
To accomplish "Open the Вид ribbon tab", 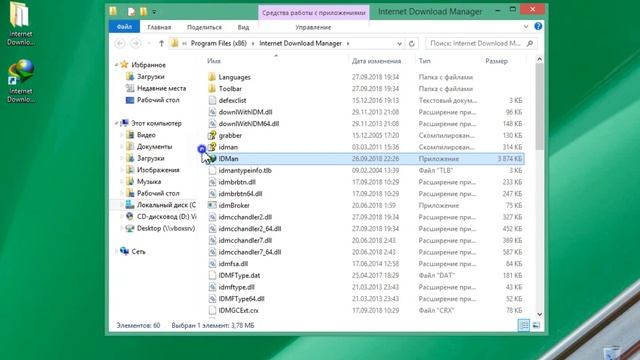I will coord(243,27).
